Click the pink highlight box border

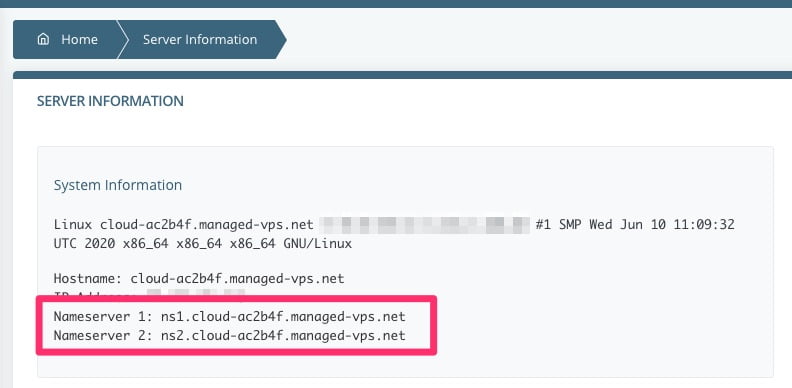pos(236,299)
